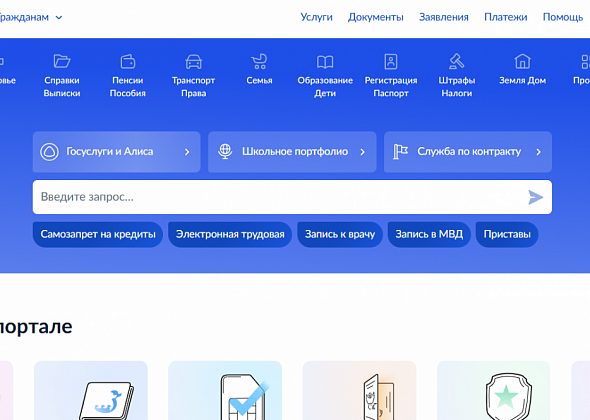Open the card with the booklet illustration

click(91, 391)
